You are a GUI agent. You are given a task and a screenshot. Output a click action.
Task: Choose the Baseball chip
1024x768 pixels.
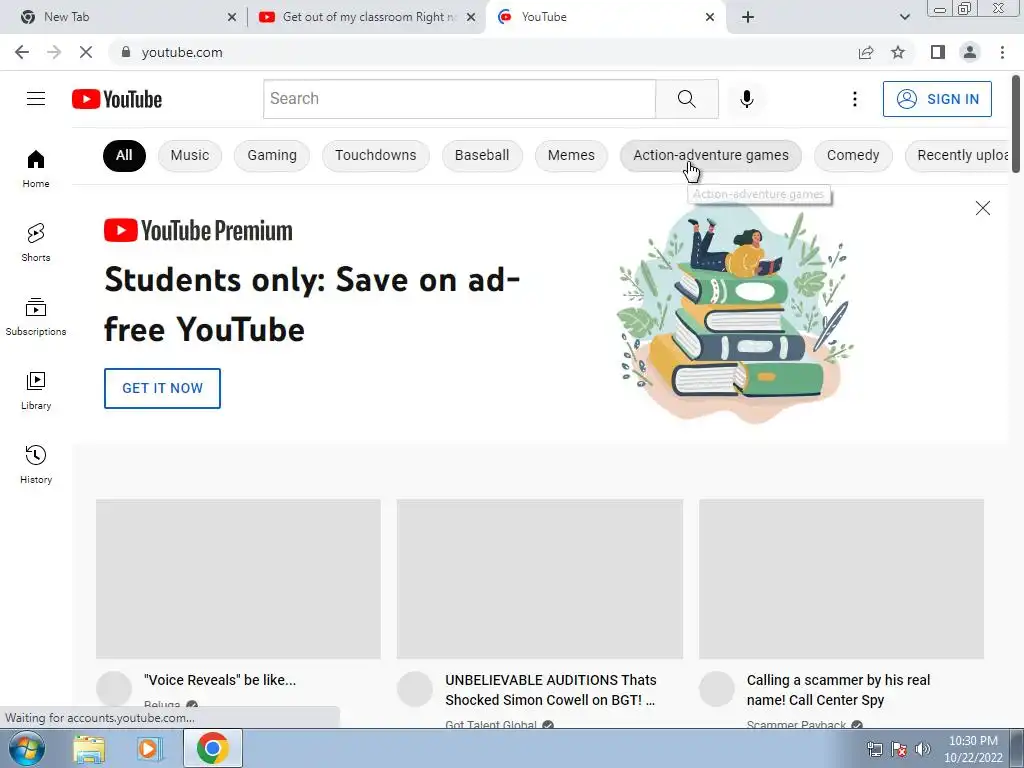coord(482,155)
